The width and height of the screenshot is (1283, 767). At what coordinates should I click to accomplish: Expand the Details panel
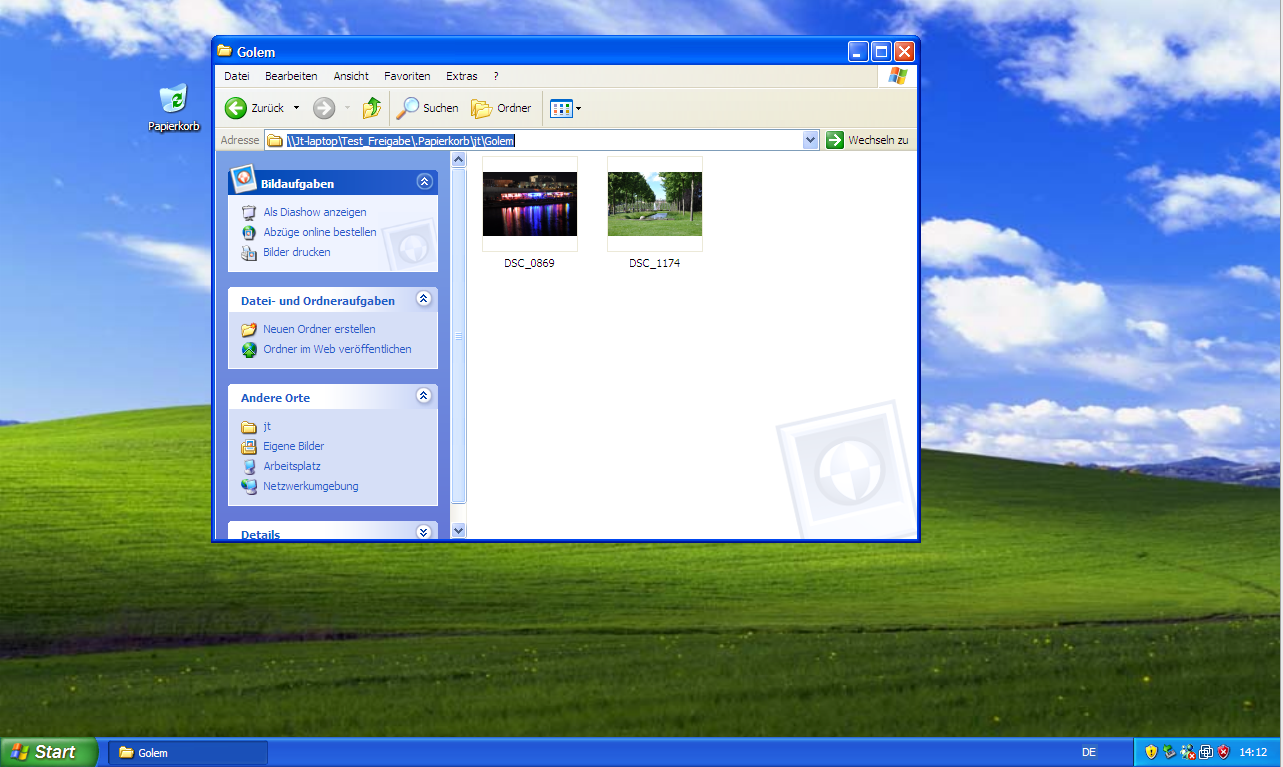pyautogui.click(x=424, y=533)
